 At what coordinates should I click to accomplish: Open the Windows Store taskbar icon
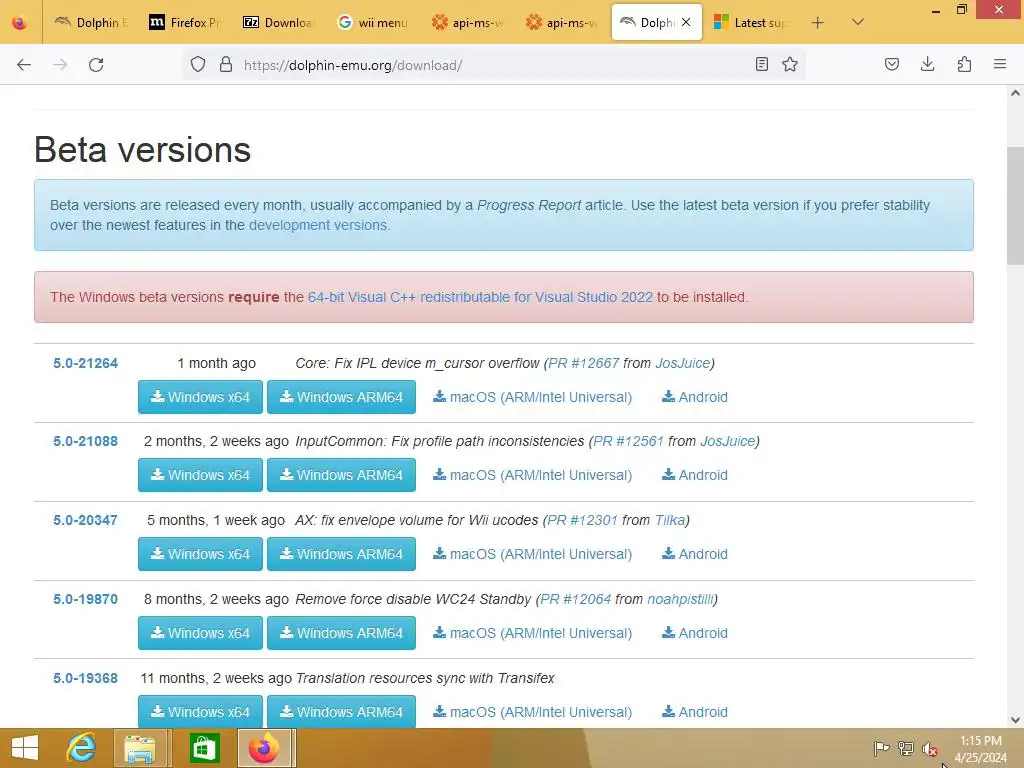(204, 748)
